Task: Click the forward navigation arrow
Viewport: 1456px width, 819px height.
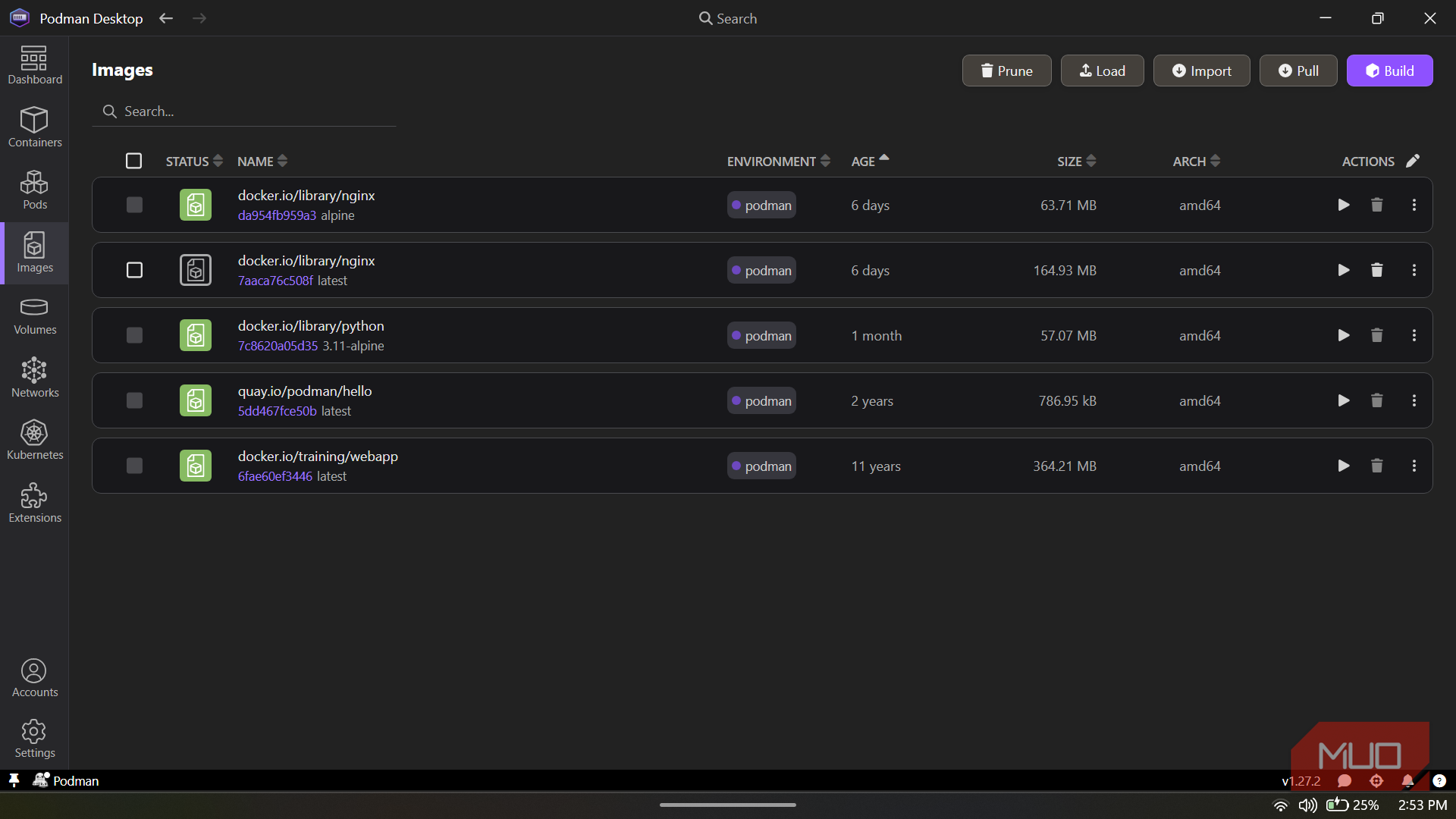Action: (199, 18)
